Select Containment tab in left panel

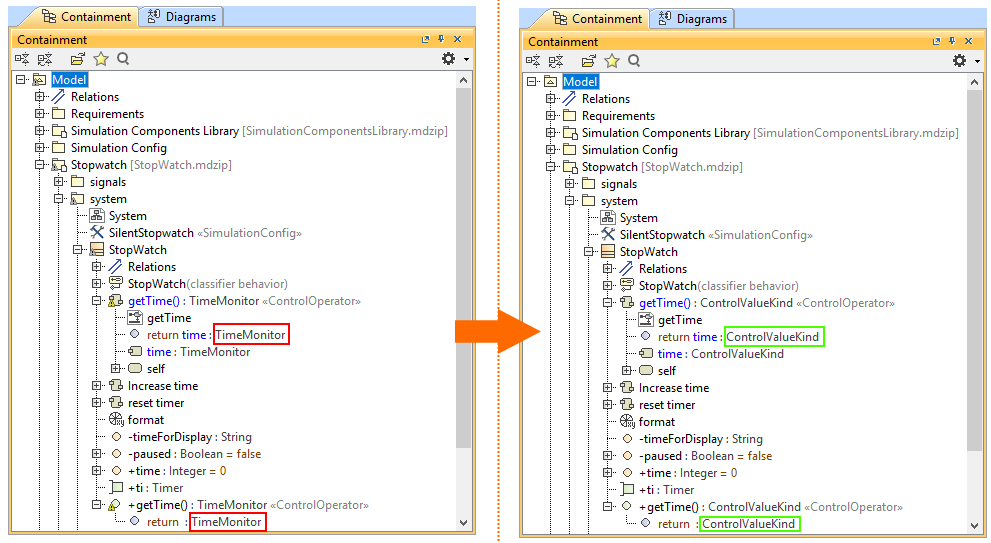[87, 17]
